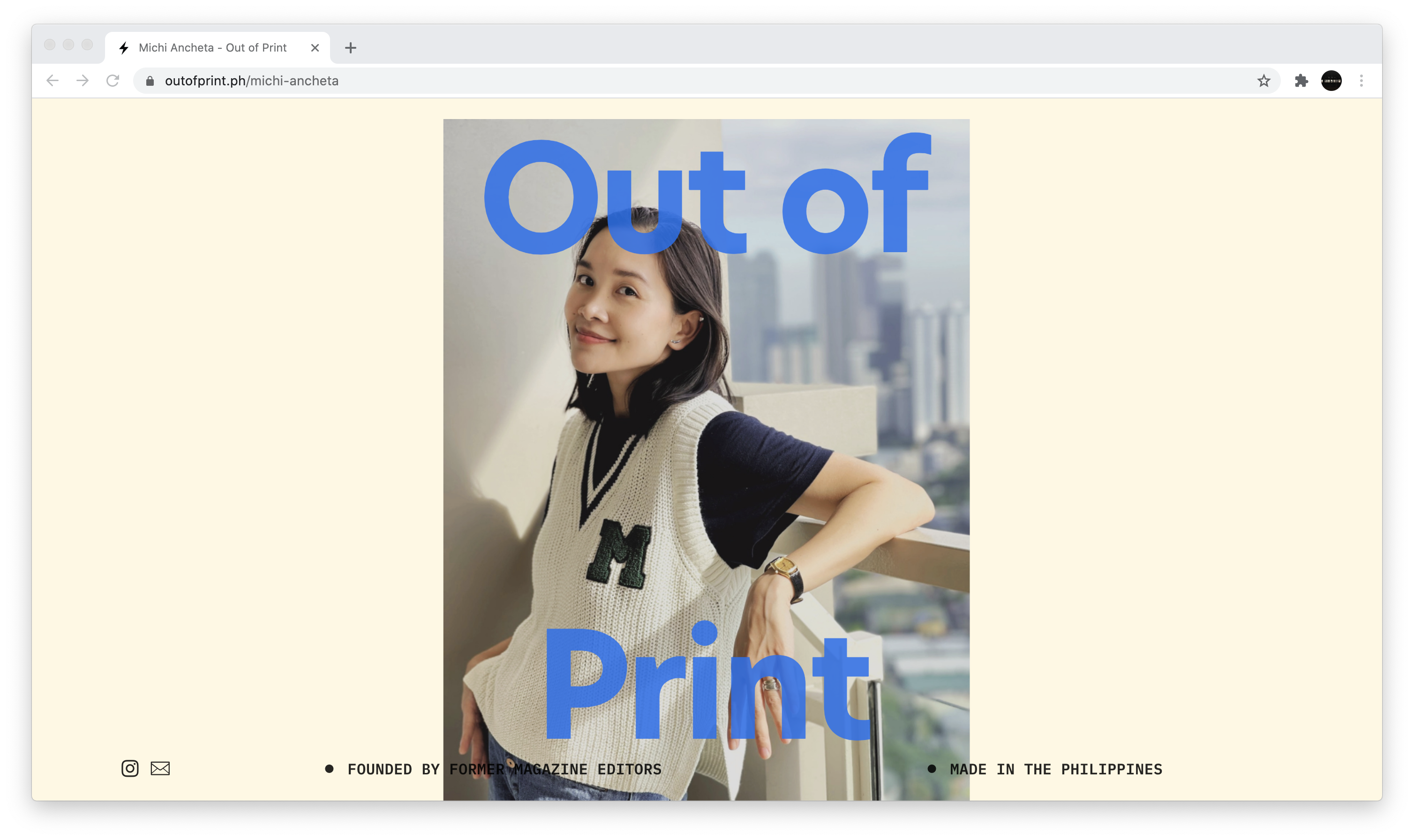Click the profile avatar in the toolbar
The width and height of the screenshot is (1414, 840).
point(1331,81)
